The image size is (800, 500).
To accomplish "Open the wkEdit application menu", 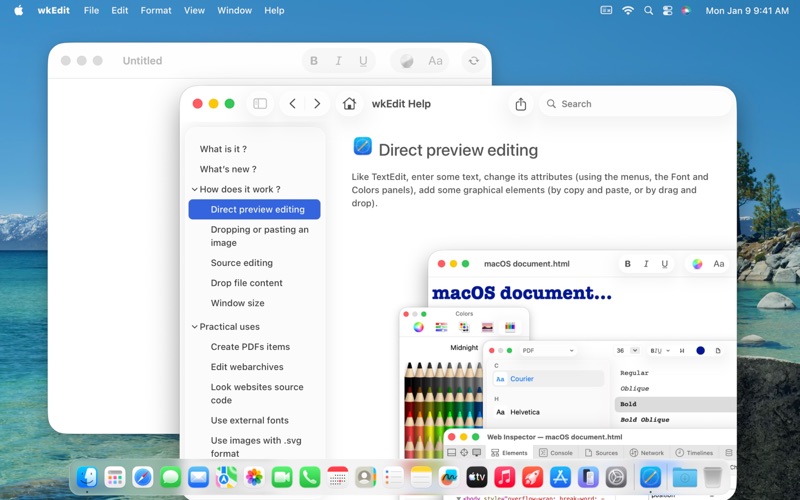I will click(x=54, y=10).
